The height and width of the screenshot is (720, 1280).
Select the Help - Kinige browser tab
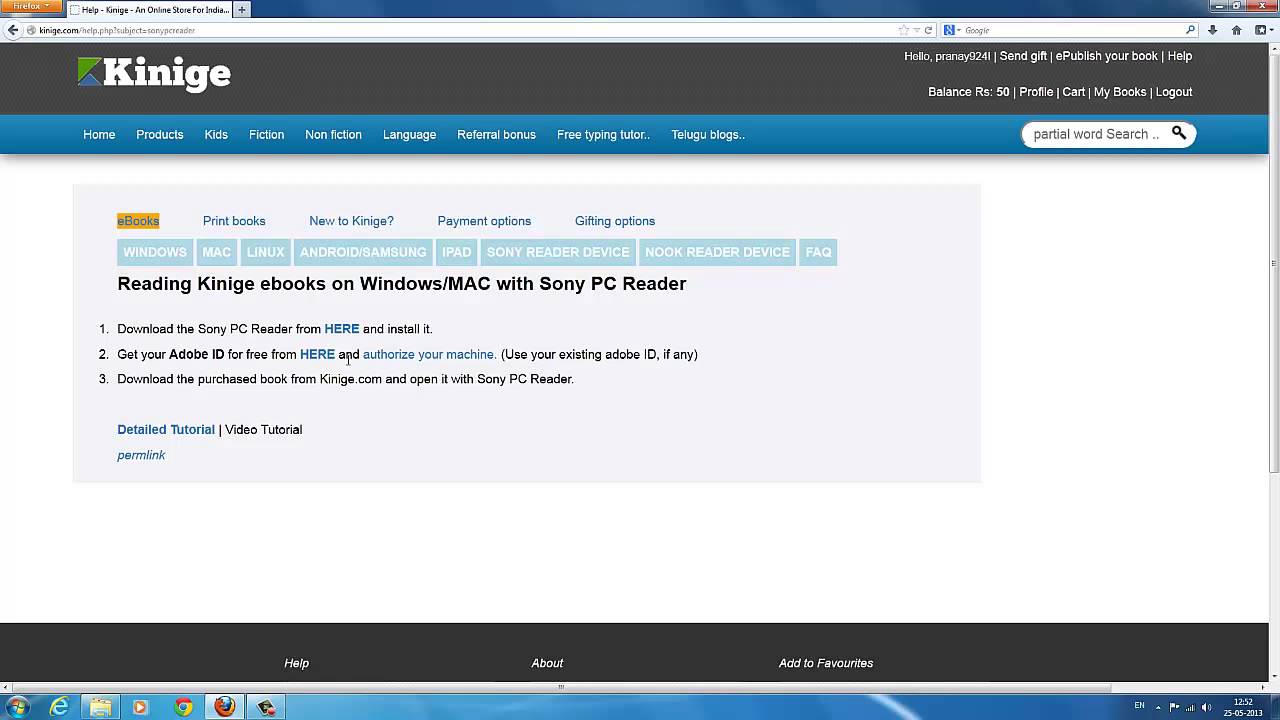click(x=150, y=10)
